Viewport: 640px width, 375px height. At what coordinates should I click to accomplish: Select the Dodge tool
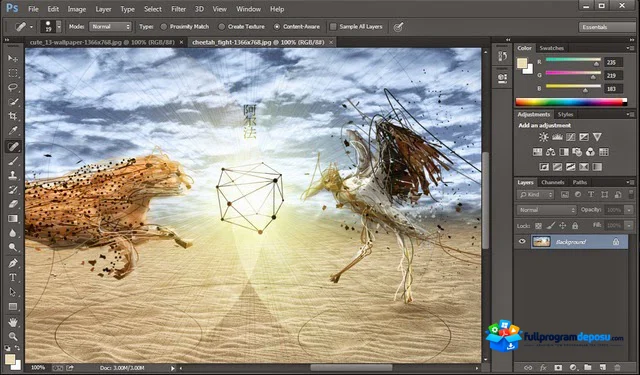[13, 248]
